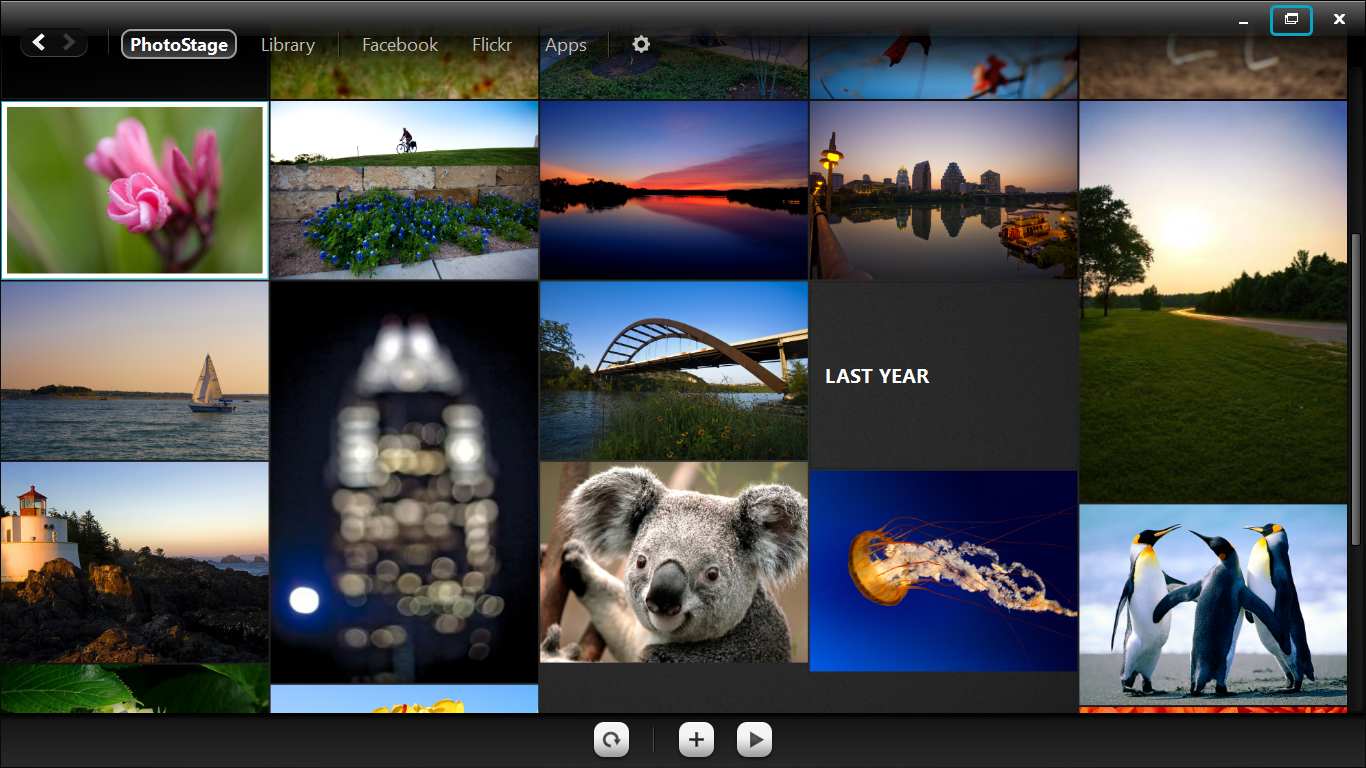
Task: Click the vertical scrollbar on the right
Action: click(1356, 390)
